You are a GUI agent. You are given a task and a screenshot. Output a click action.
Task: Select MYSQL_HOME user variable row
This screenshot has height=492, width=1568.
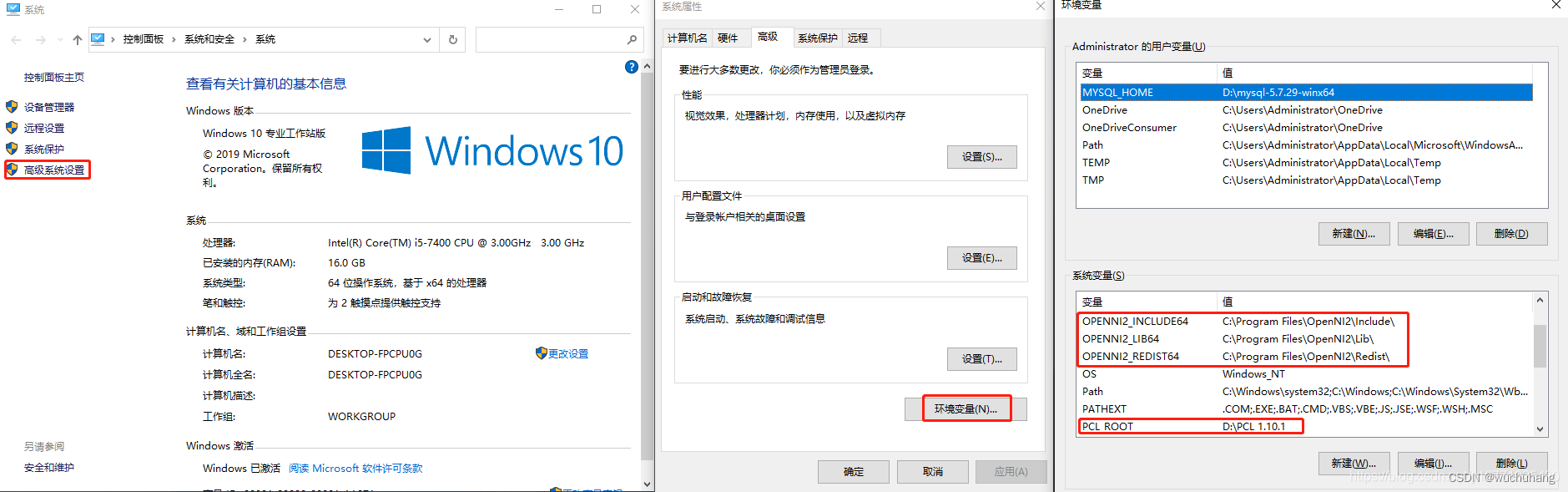(1306, 92)
